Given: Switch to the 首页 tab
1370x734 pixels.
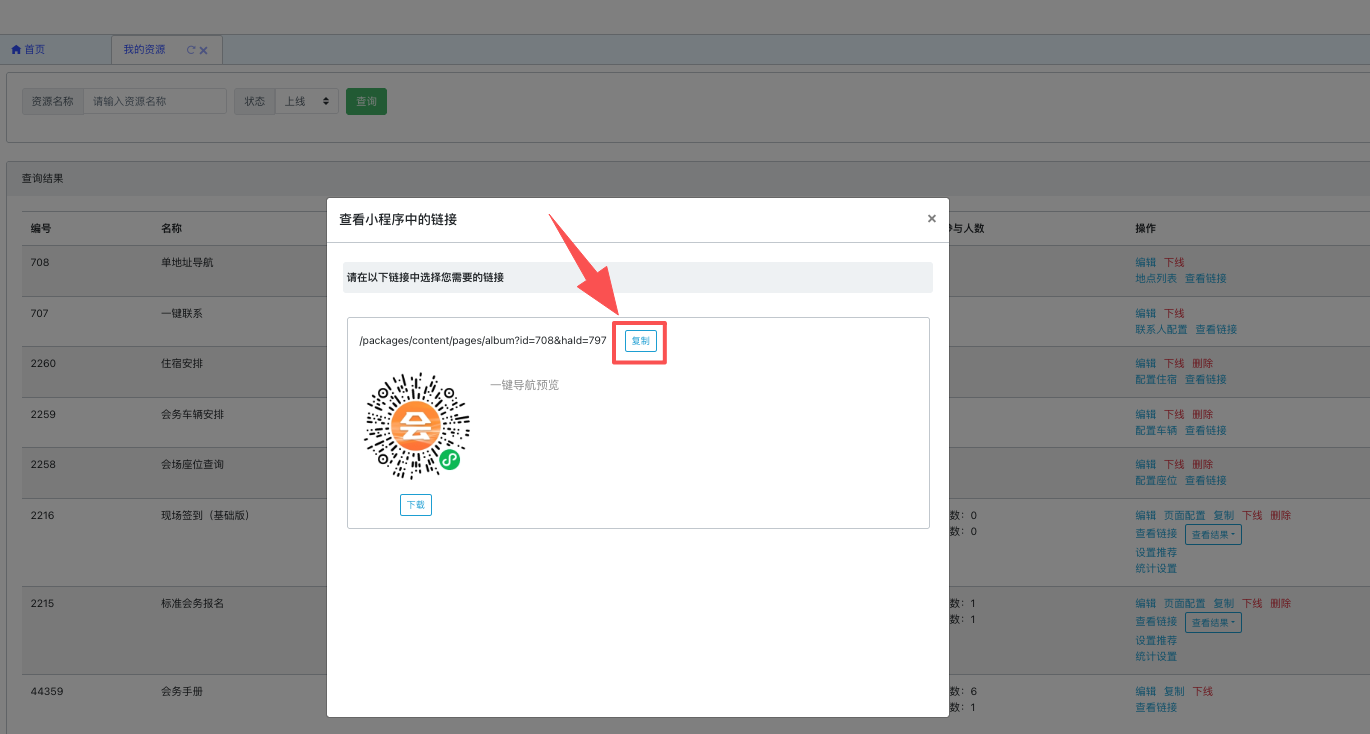Looking at the screenshot, I should coord(29,50).
